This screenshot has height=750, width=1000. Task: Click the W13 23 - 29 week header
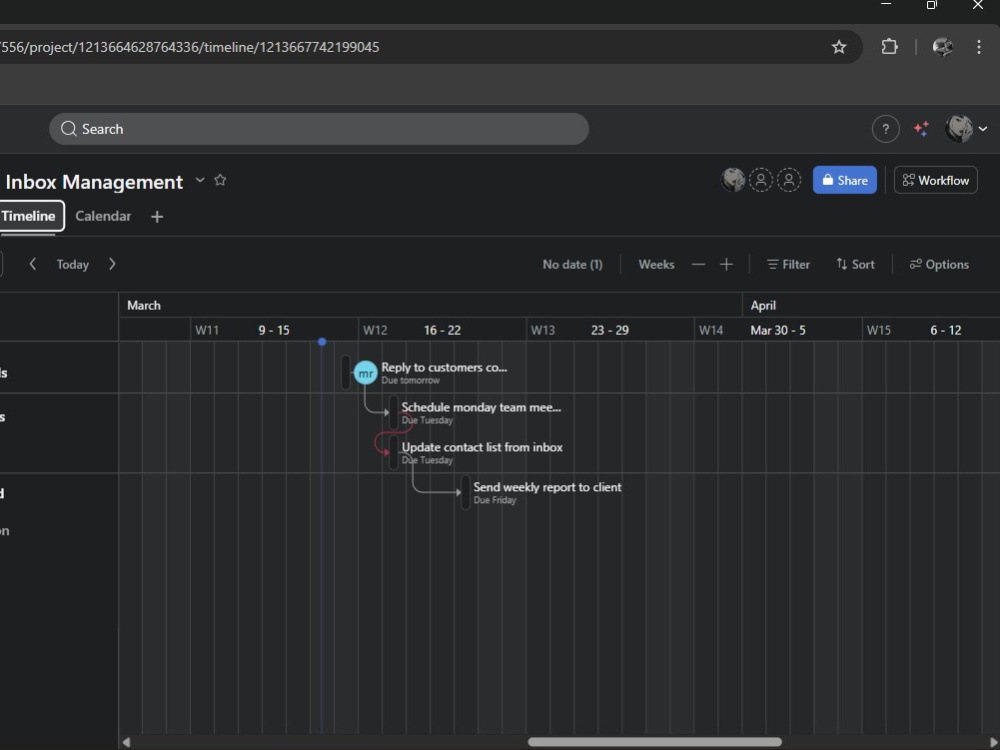610,330
